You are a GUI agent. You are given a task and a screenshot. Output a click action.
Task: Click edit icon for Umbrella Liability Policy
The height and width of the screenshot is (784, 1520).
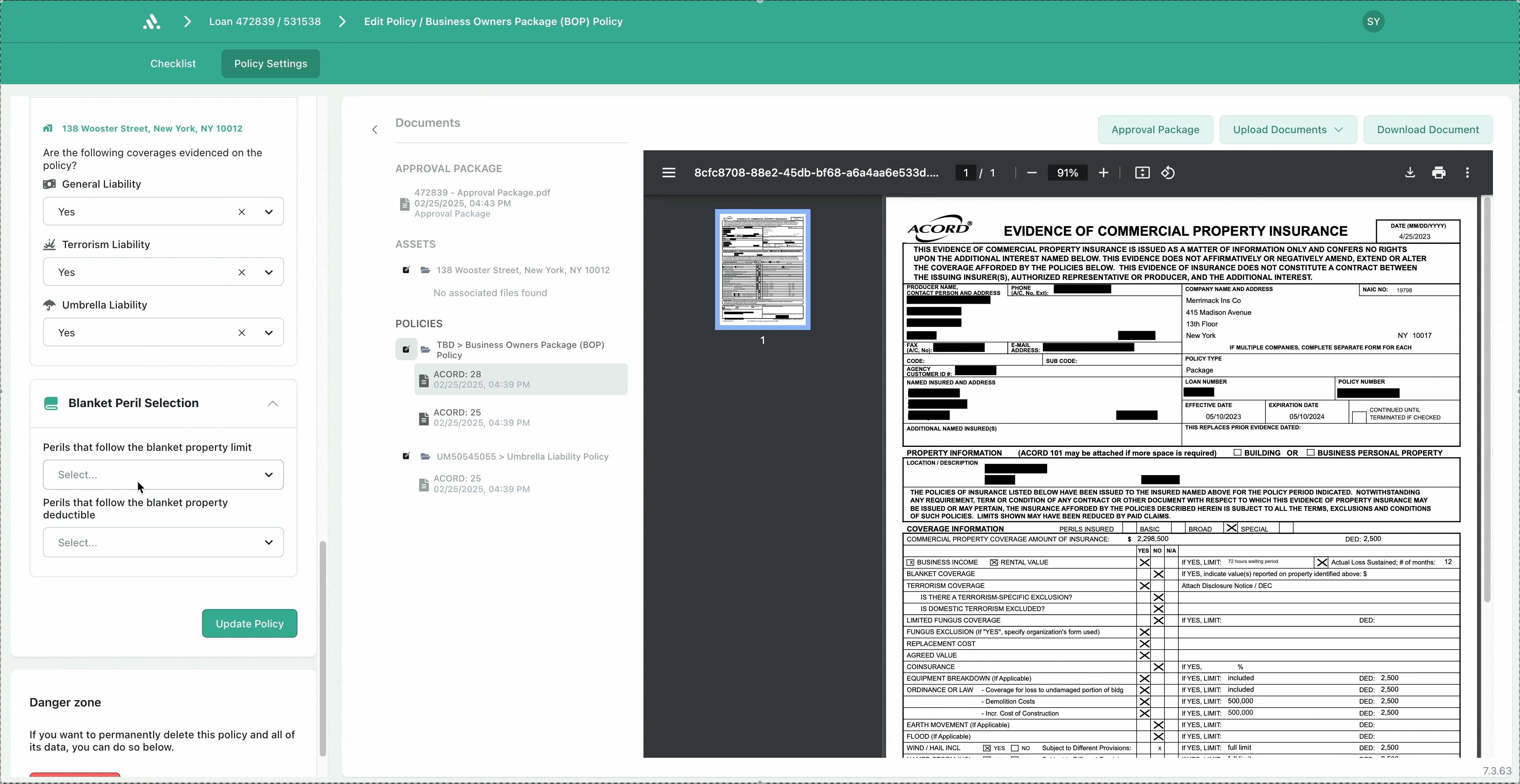point(406,456)
